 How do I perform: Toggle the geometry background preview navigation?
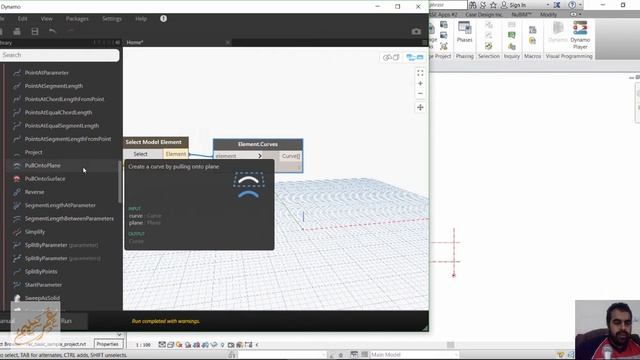click(x=391, y=58)
